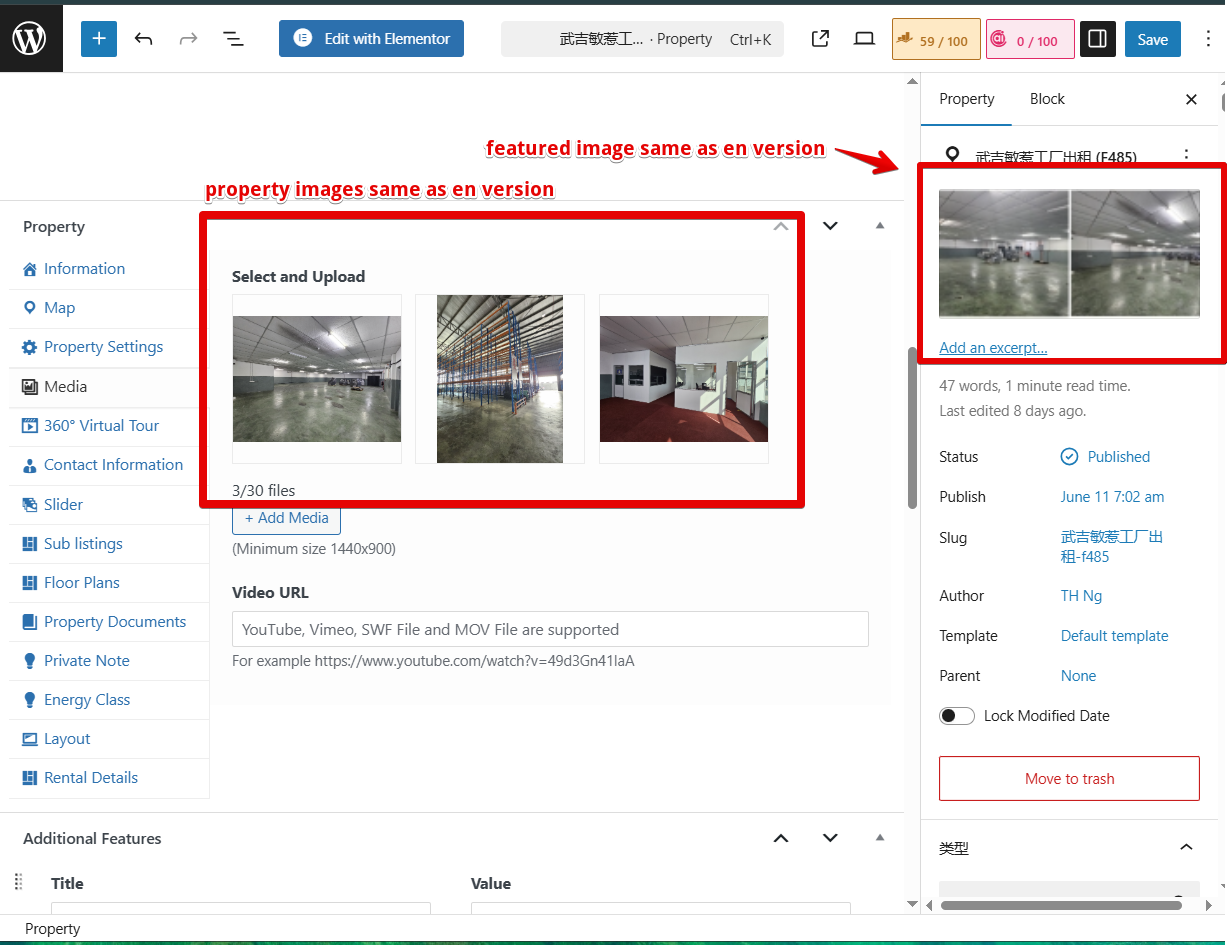Click the WordPress logo icon
This screenshot has height=945, width=1232.
pyautogui.click(x=30, y=38)
